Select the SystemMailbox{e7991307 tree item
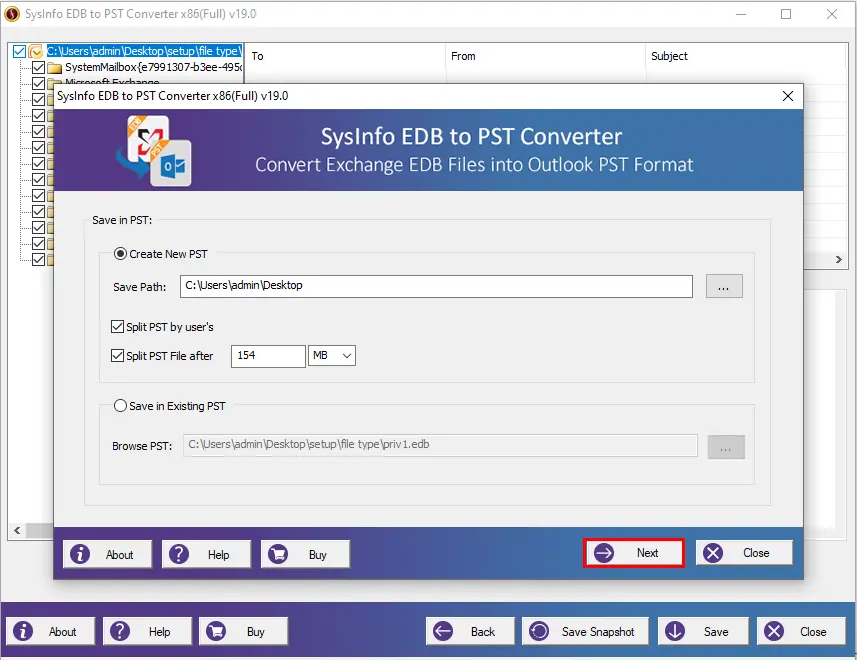Image resolution: width=857 pixels, height=660 pixels. [154, 67]
